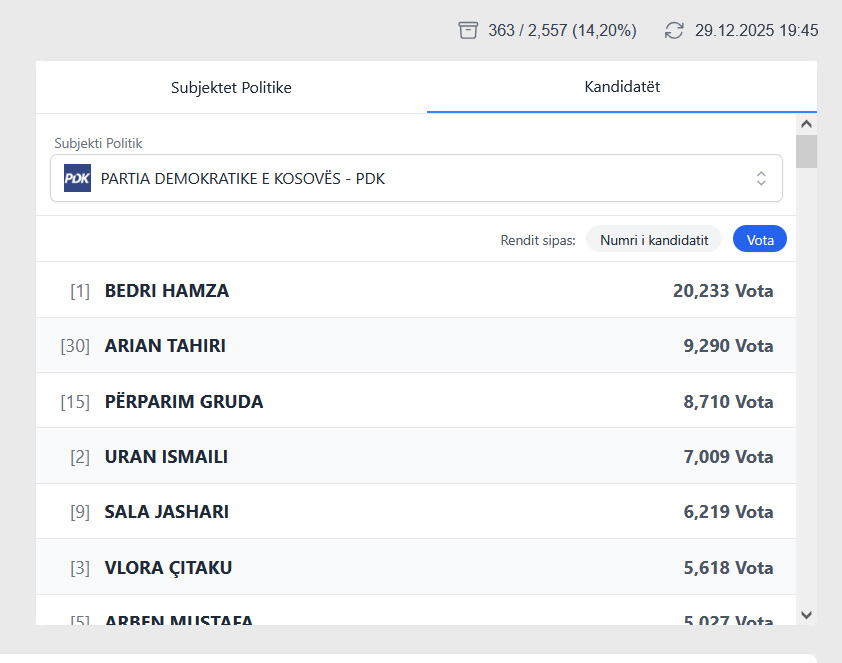The image size is (842, 663).
Task: Click the down arrow of the scrollbar
Action: (x=806, y=615)
